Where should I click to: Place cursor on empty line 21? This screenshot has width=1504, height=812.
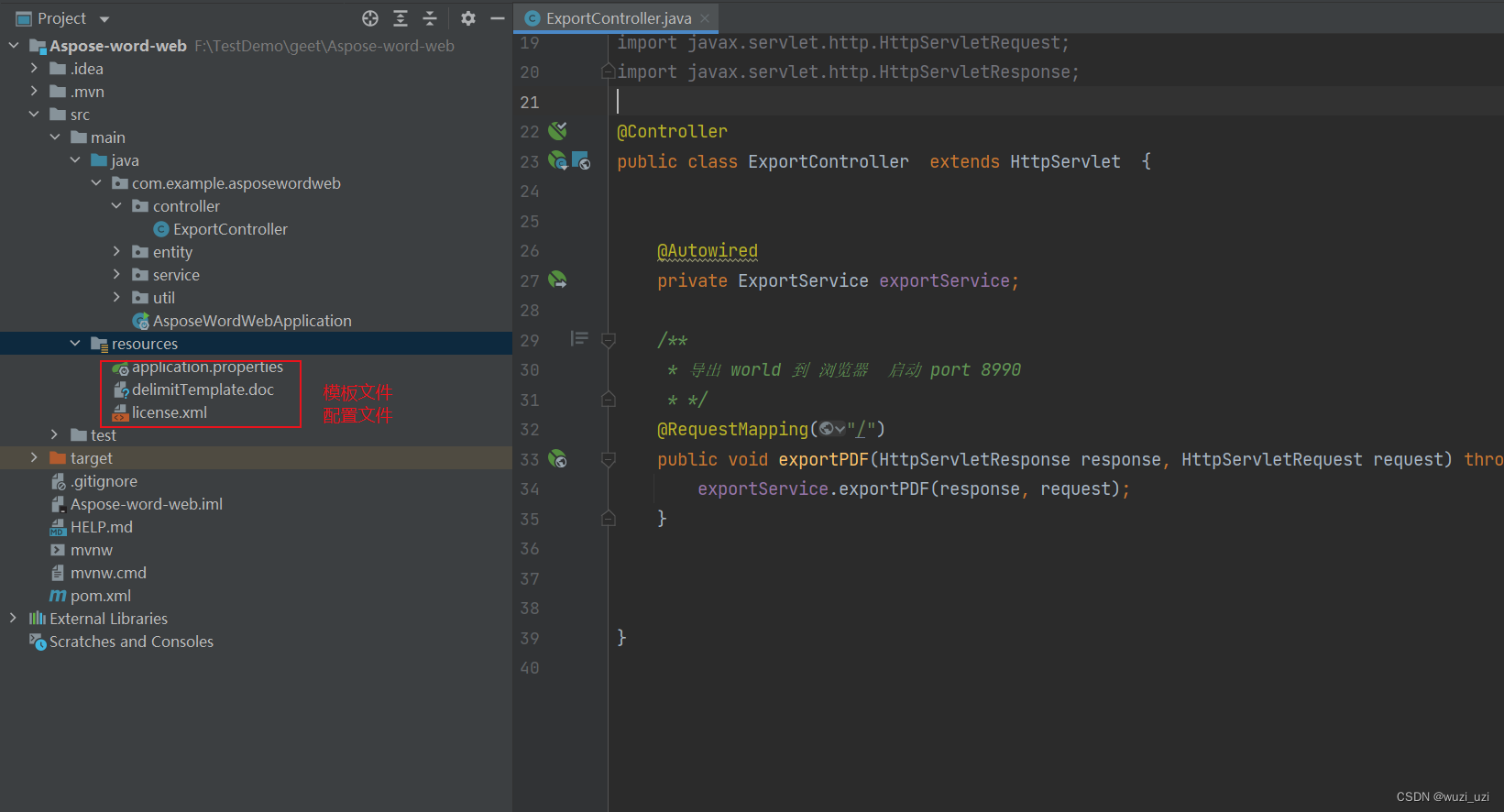pyautogui.click(x=1054, y=102)
